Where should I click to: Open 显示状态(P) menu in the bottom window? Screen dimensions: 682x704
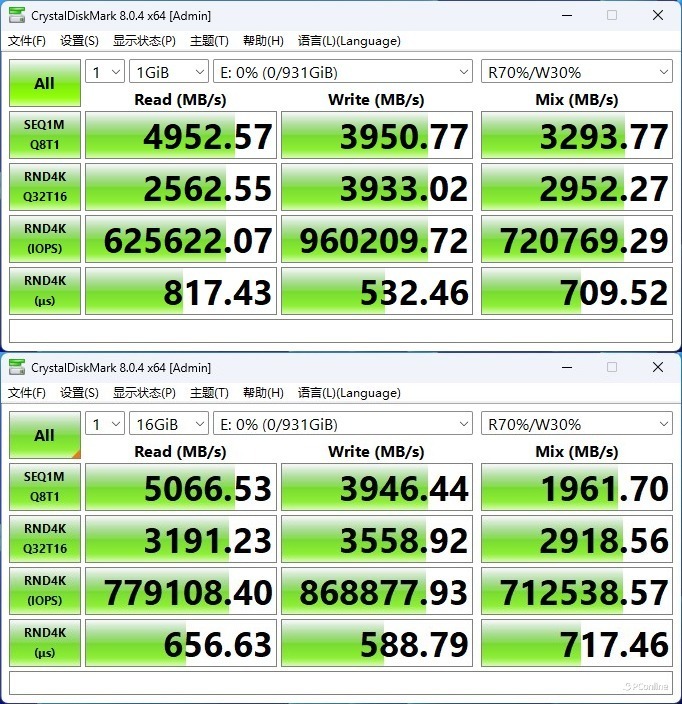144,393
